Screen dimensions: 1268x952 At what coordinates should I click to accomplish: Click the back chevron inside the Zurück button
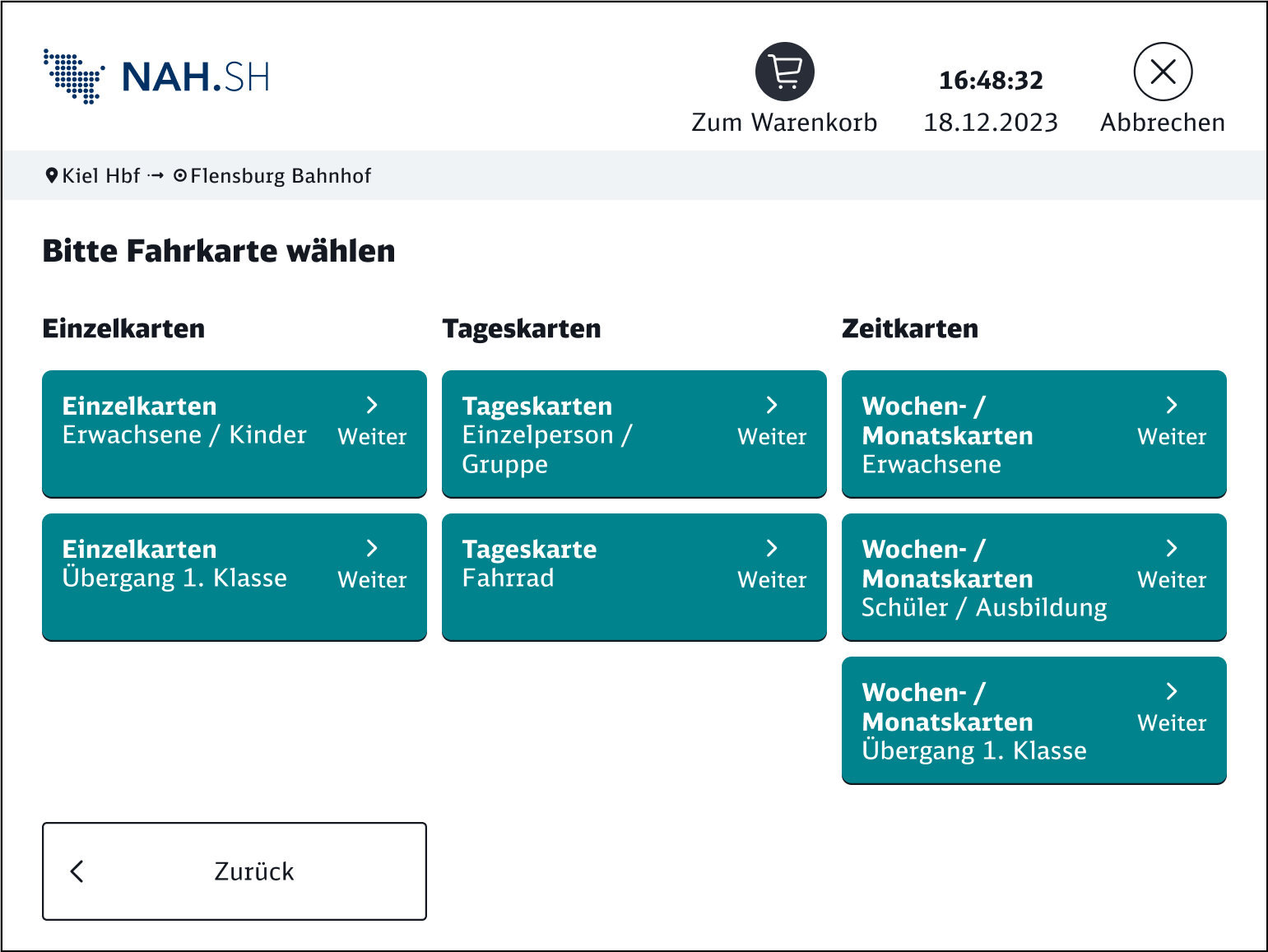pyautogui.click(x=77, y=871)
